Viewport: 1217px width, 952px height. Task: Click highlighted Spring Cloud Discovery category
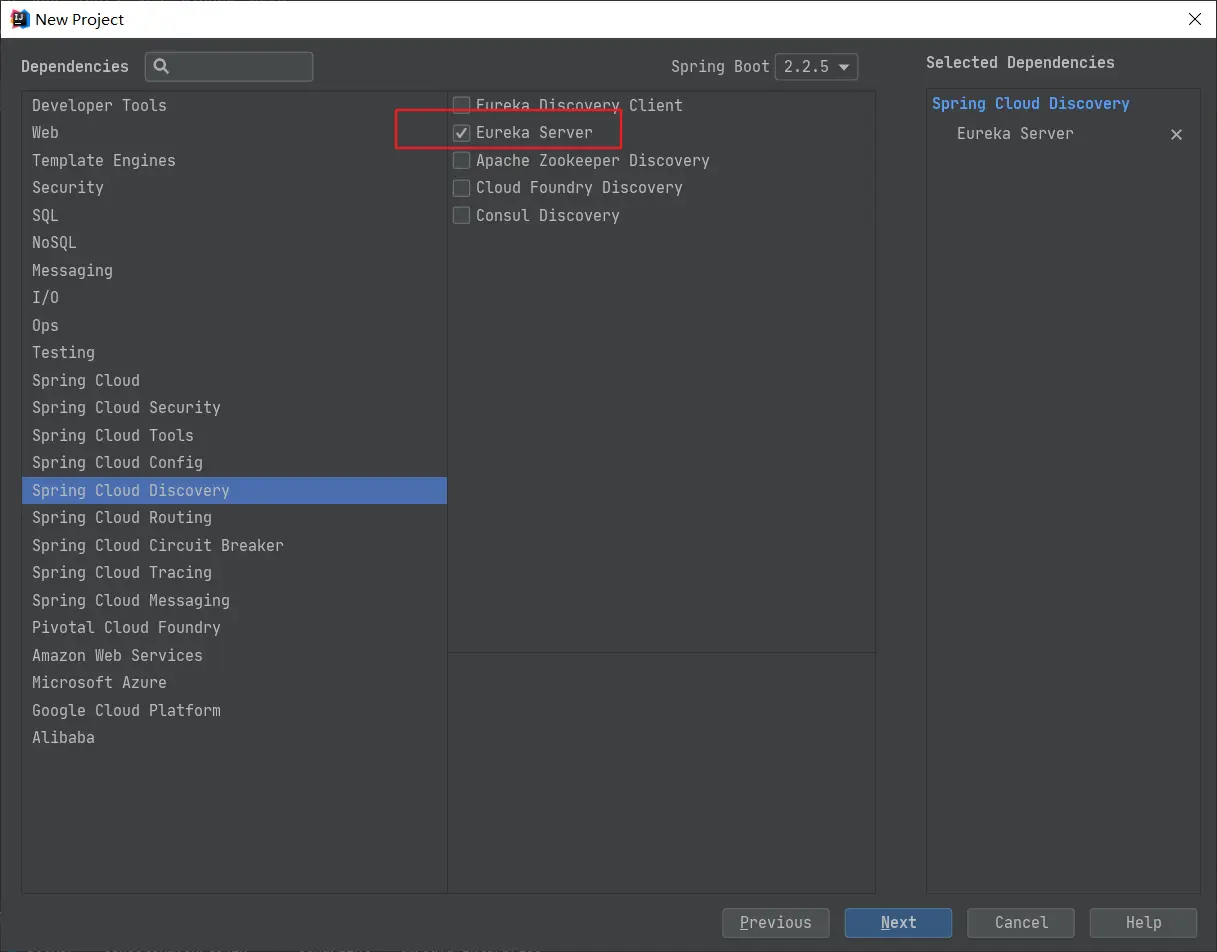tap(234, 490)
